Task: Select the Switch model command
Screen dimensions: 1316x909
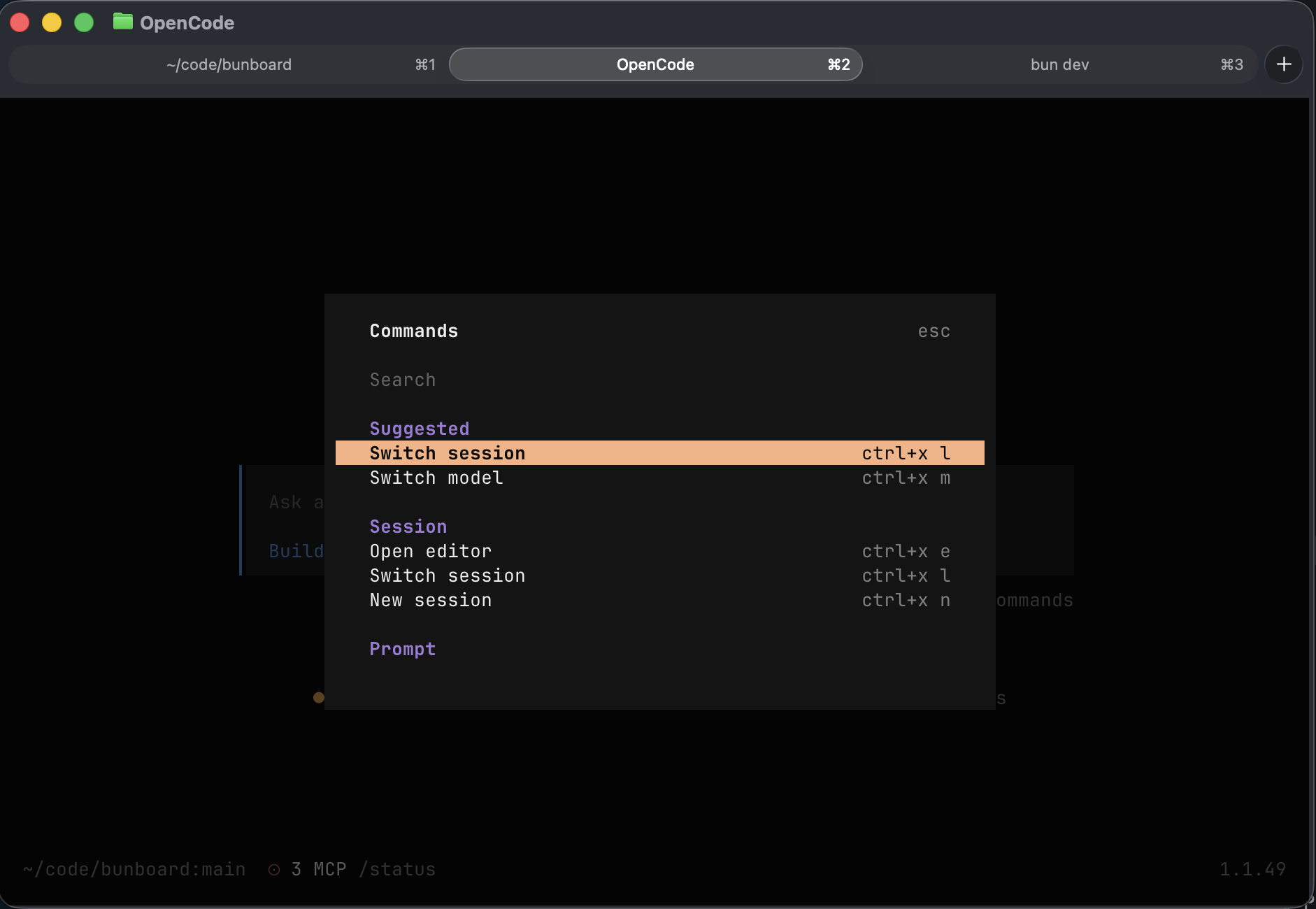Action: pos(660,478)
